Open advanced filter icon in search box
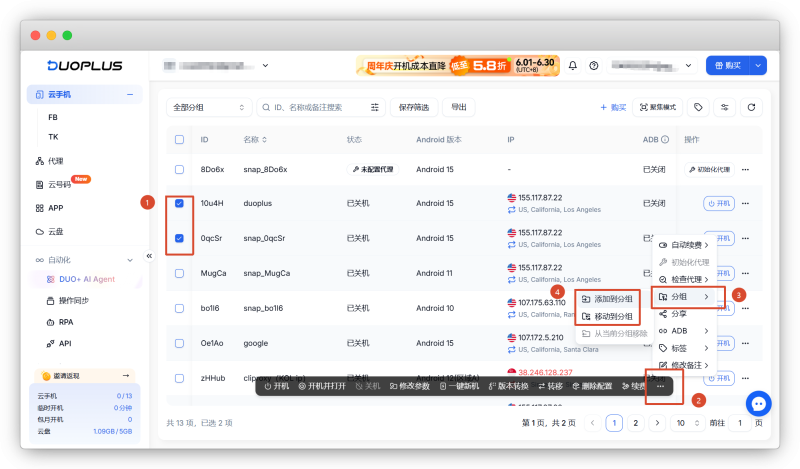 pyautogui.click(x=374, y=107)
